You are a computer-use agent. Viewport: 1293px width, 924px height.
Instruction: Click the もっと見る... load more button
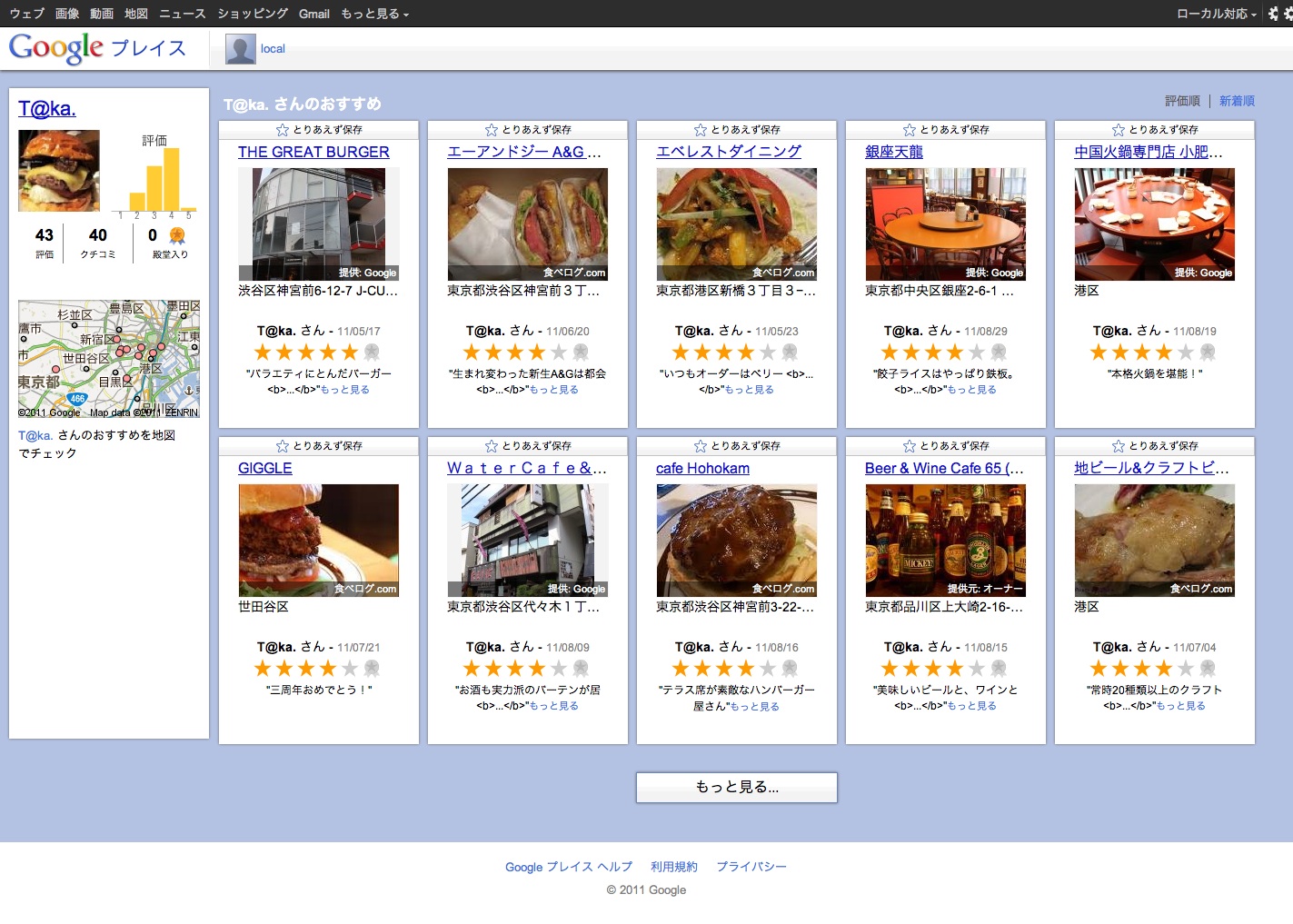click(737, 787)
